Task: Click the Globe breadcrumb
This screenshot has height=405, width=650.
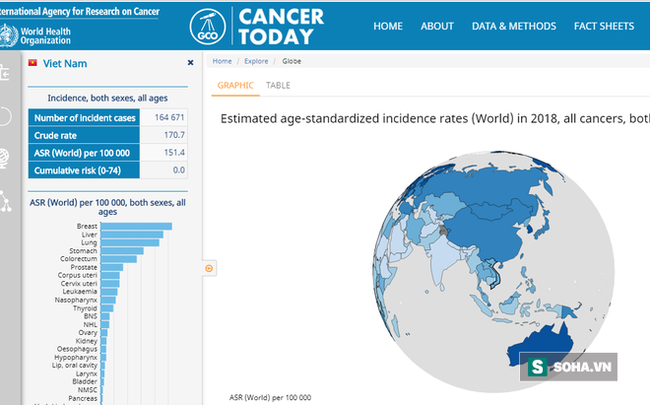Action: click(x=291, y=61)
